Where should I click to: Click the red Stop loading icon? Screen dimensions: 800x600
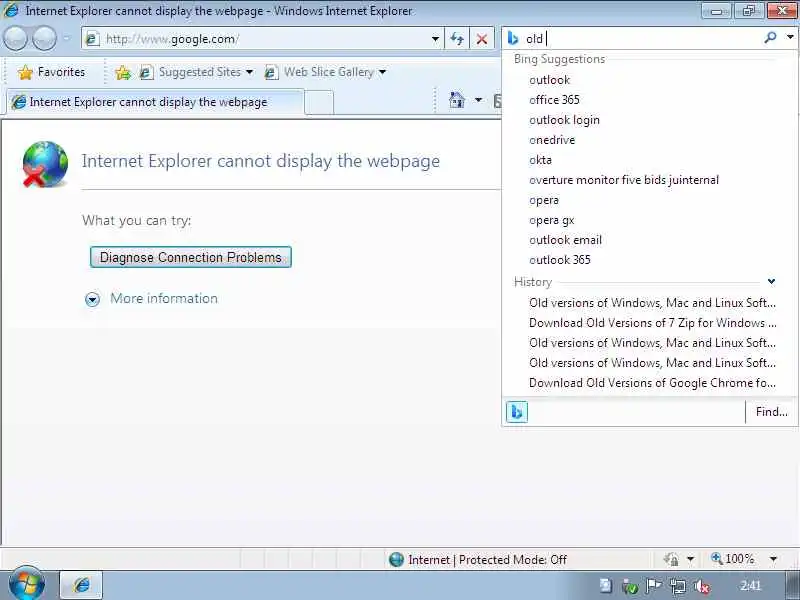click(481, 39)
